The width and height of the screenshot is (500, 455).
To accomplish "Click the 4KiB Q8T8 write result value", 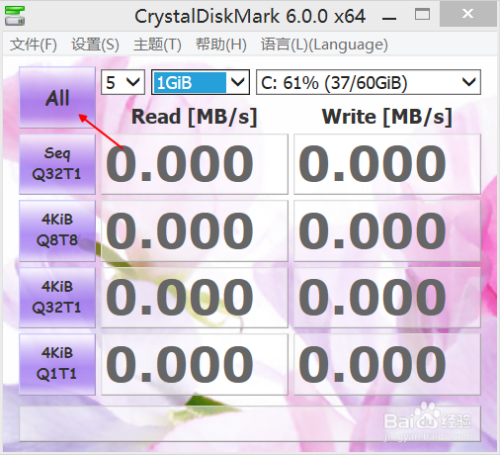I will 387,230.
